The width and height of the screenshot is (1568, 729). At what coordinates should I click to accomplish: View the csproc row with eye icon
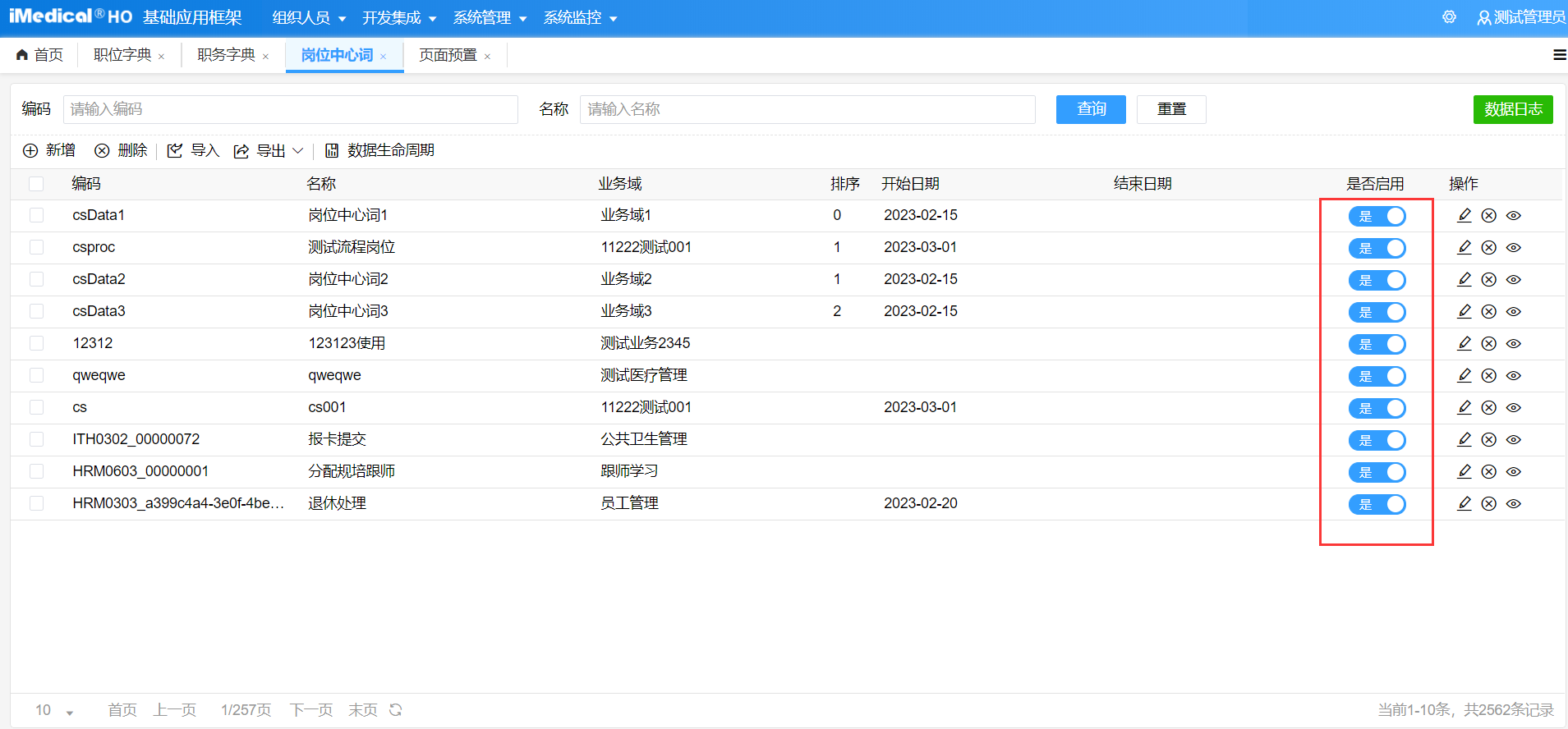1514,248
